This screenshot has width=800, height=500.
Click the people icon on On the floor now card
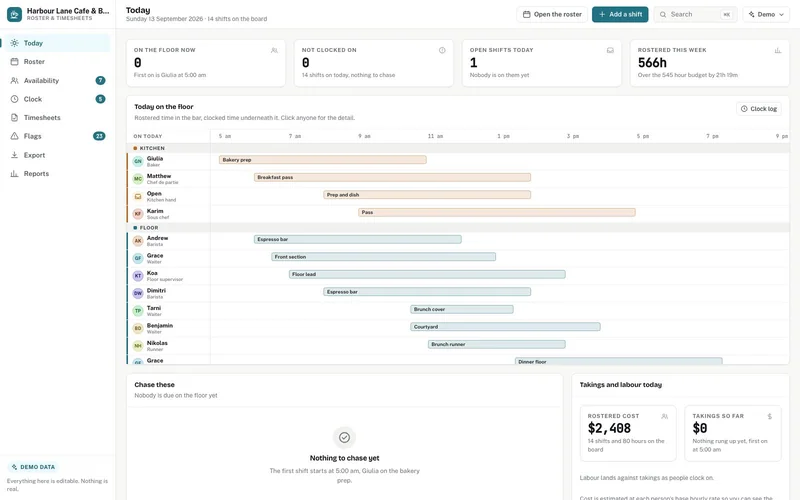[274, 51]
